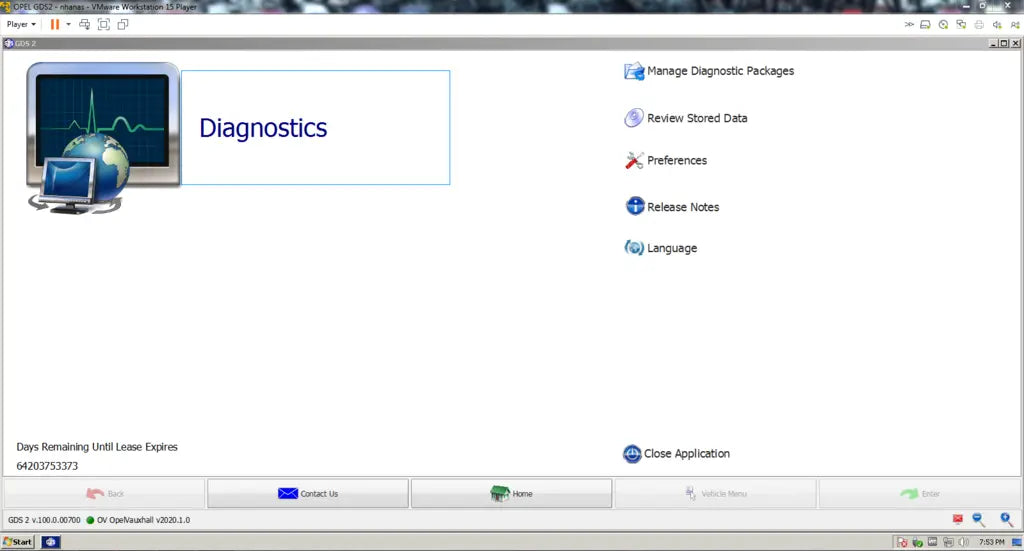Click the sound card device icon
1024x551 pixels.
996,24
